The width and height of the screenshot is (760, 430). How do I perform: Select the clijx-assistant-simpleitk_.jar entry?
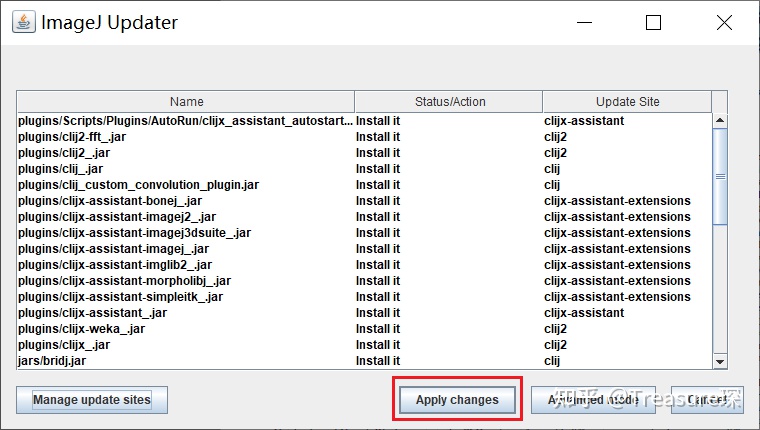point(120,297)
